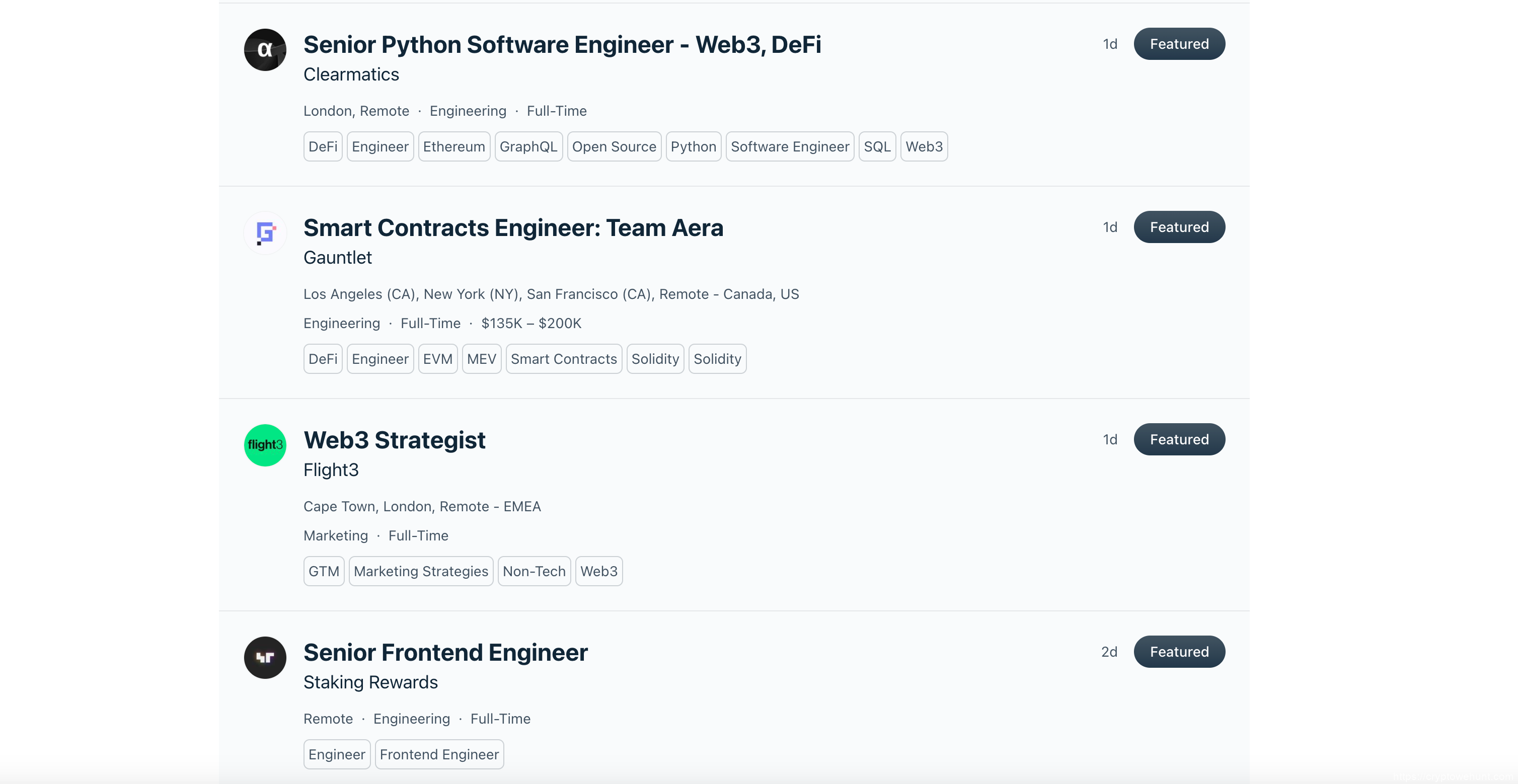Click the Non-Tech tag
The height and width of the screenshot is (784, 1518).
pyautogui.click(x=534, y=571)
